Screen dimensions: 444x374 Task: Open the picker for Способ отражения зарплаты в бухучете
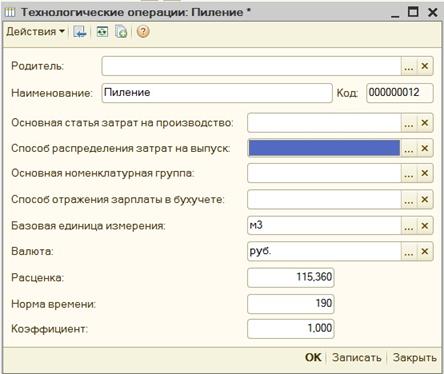pos(409,200)
